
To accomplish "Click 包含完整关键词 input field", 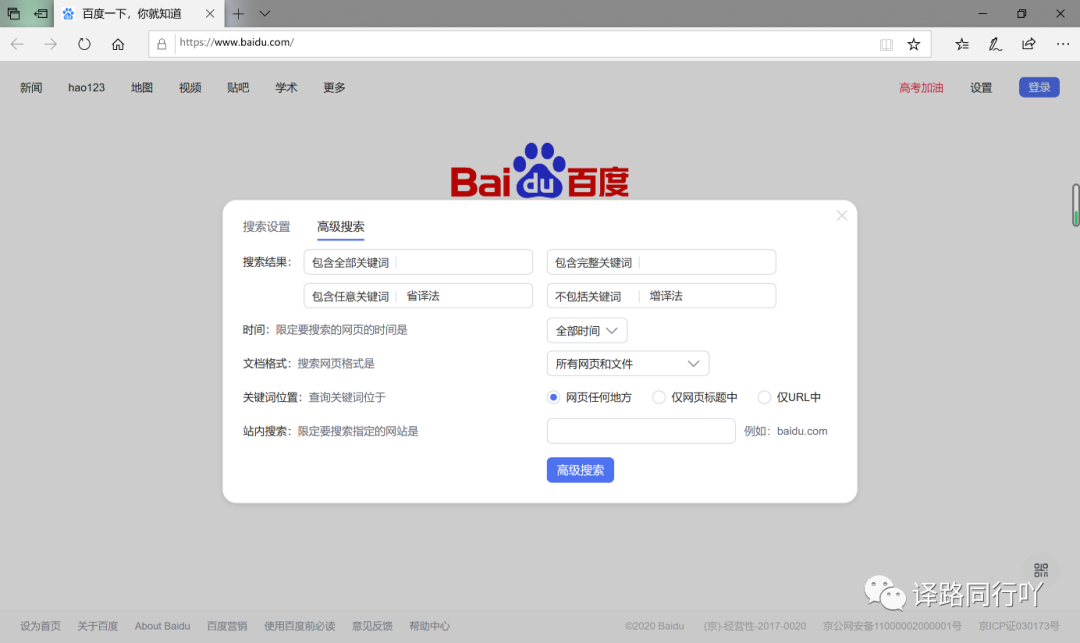I will click(661, 262).
